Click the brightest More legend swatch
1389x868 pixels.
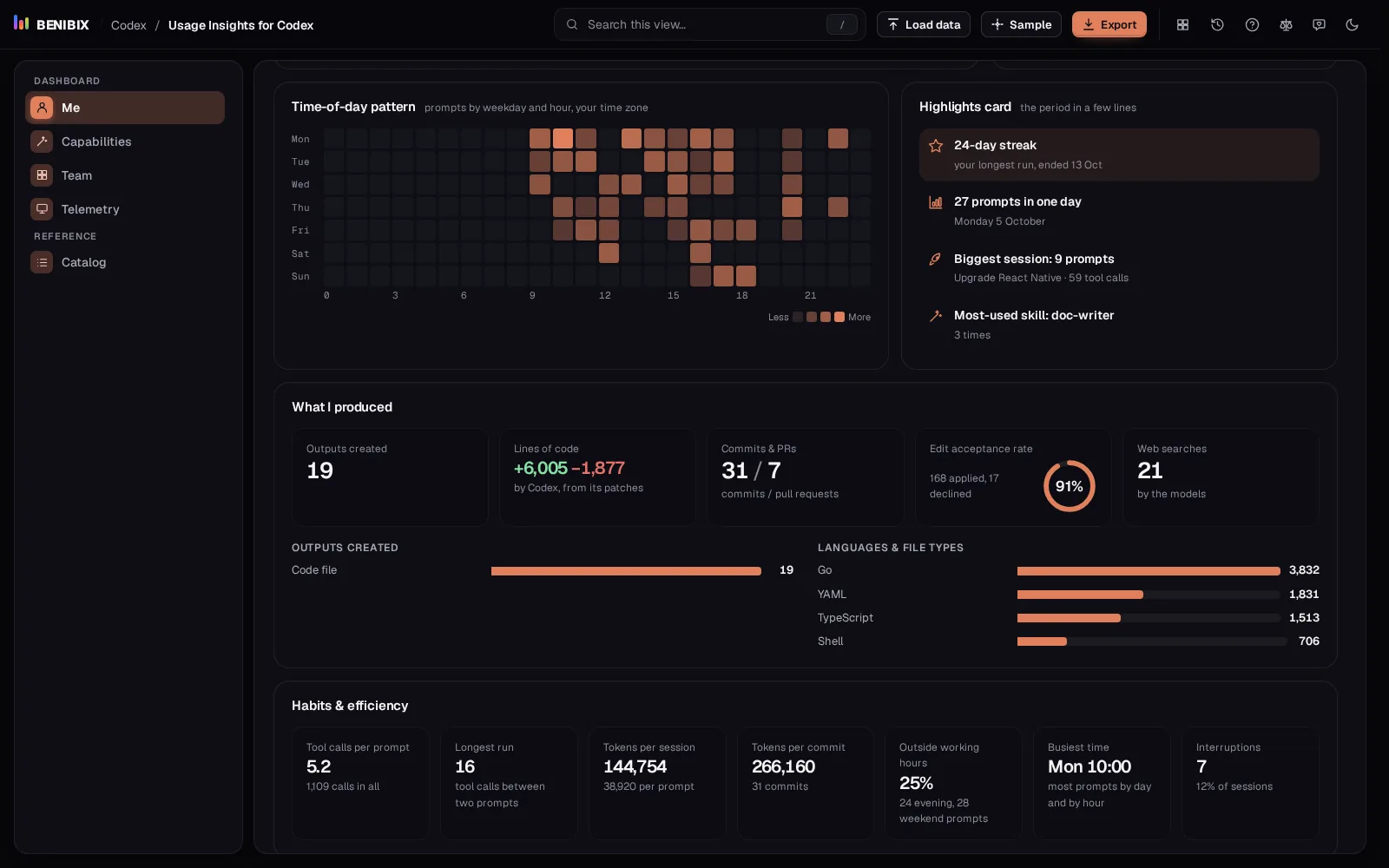(839, 317)
